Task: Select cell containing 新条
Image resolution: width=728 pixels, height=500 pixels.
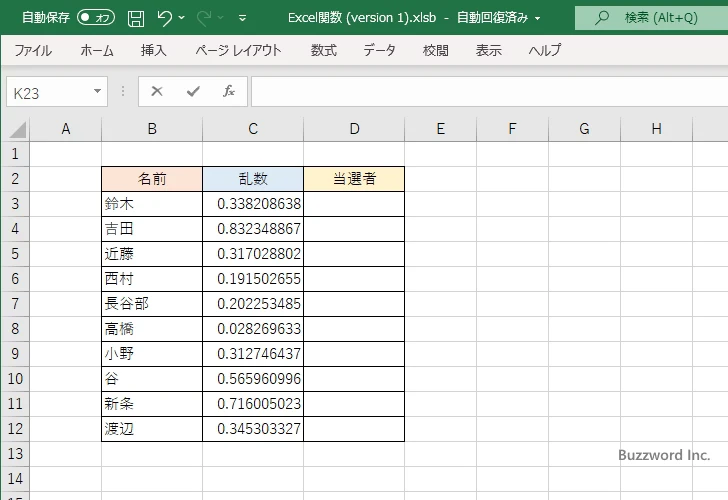Action: click(152, 404)
